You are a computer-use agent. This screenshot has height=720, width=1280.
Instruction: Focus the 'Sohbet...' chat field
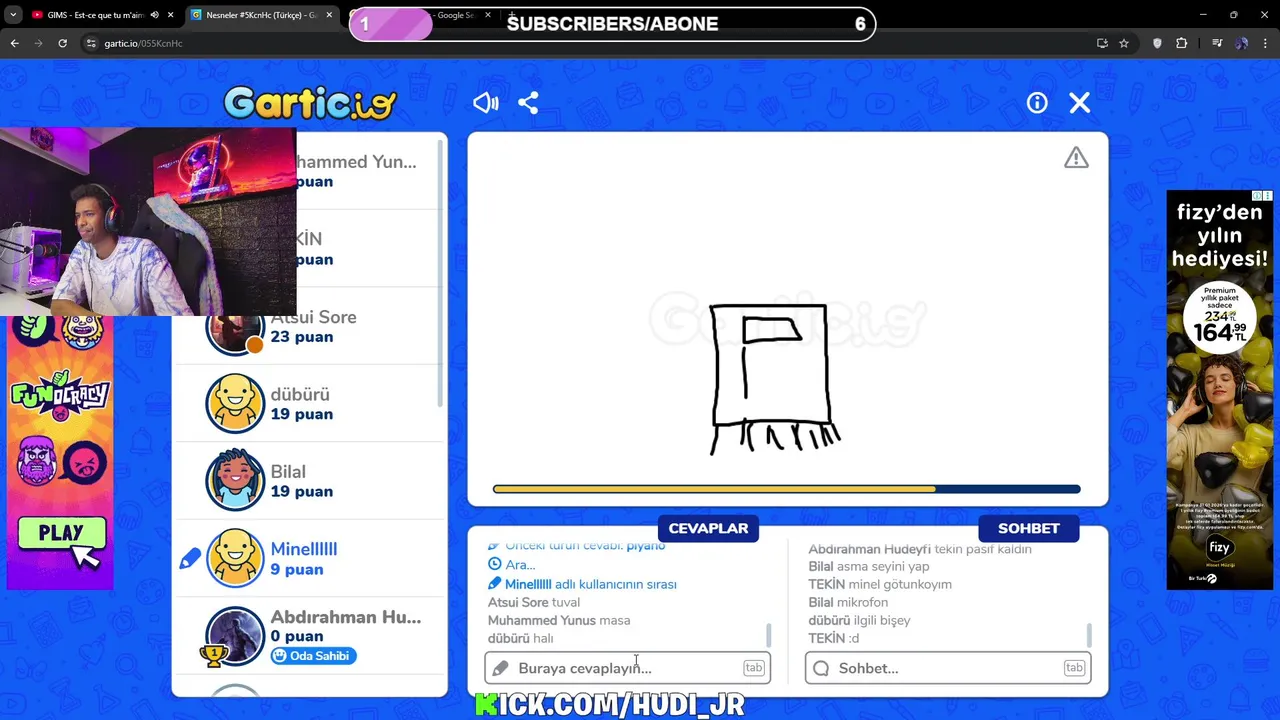click(947, 668)
